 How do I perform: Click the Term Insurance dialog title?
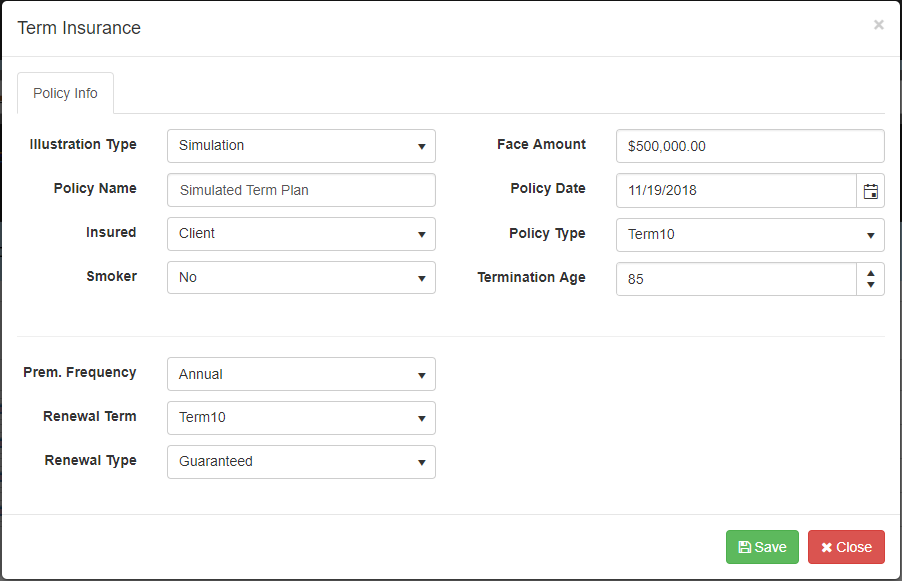click(x=79, y=28)
